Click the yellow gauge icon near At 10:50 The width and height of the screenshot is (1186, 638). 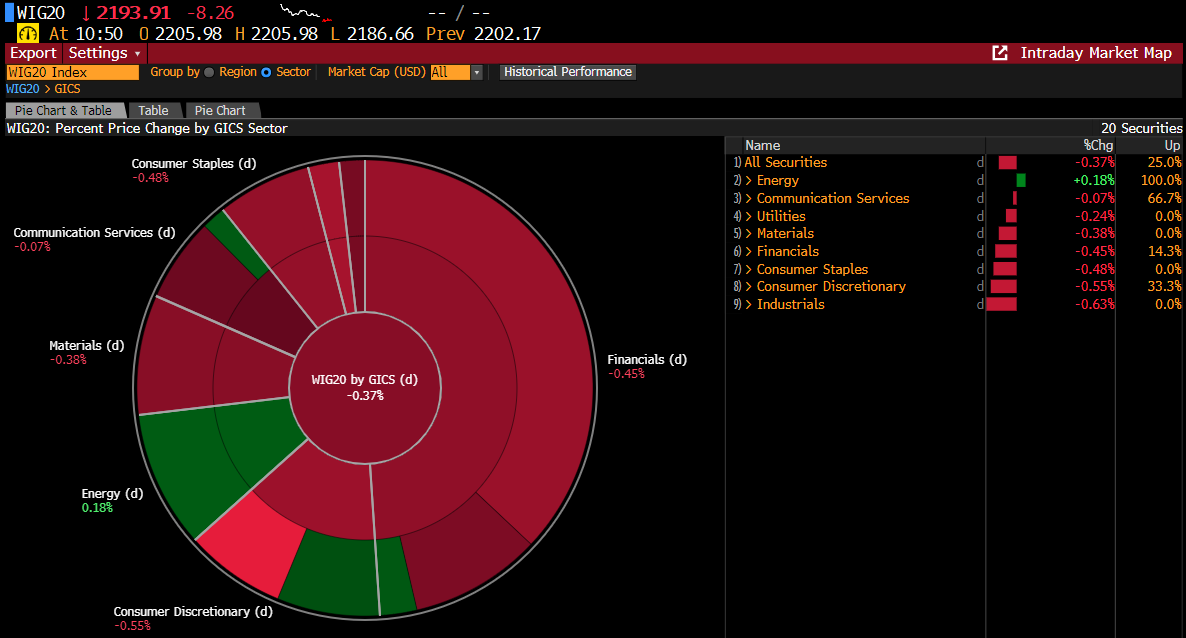click(x=28, y=34)
